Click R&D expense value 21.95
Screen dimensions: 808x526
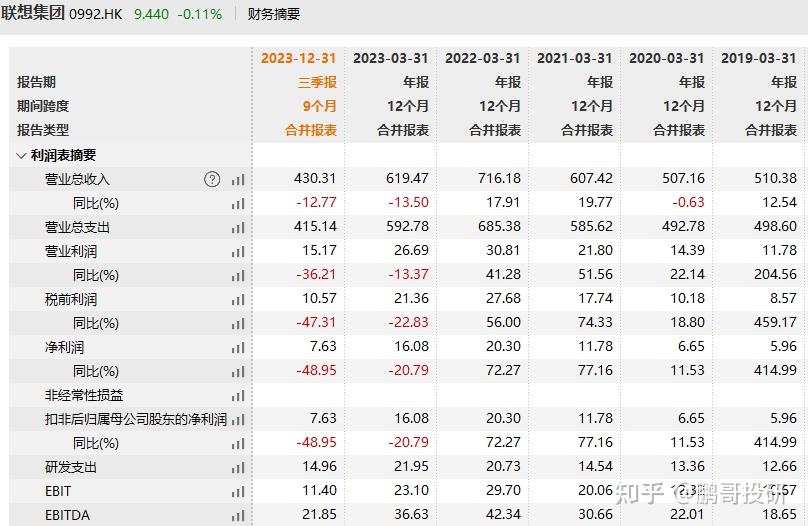coord(411,466)
